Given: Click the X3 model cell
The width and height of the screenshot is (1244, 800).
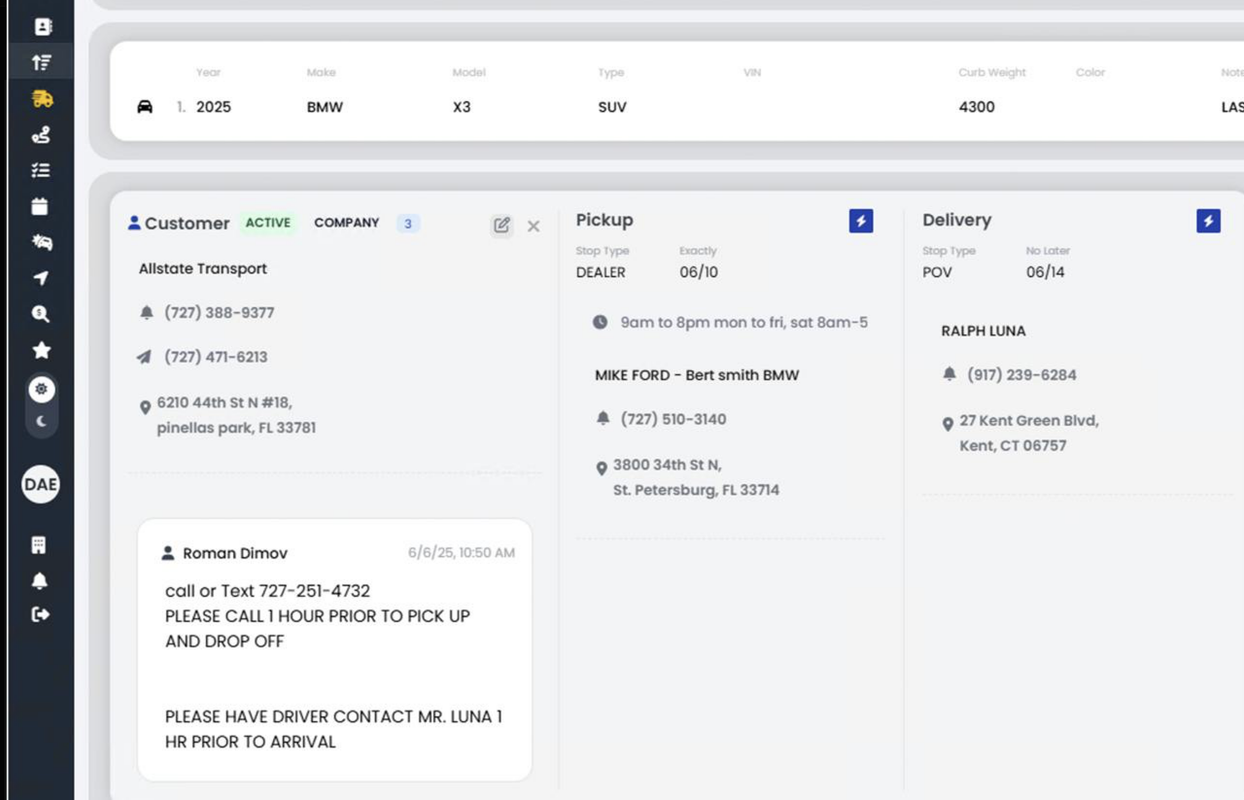Looking at the screenshot, I should (461, 107).
